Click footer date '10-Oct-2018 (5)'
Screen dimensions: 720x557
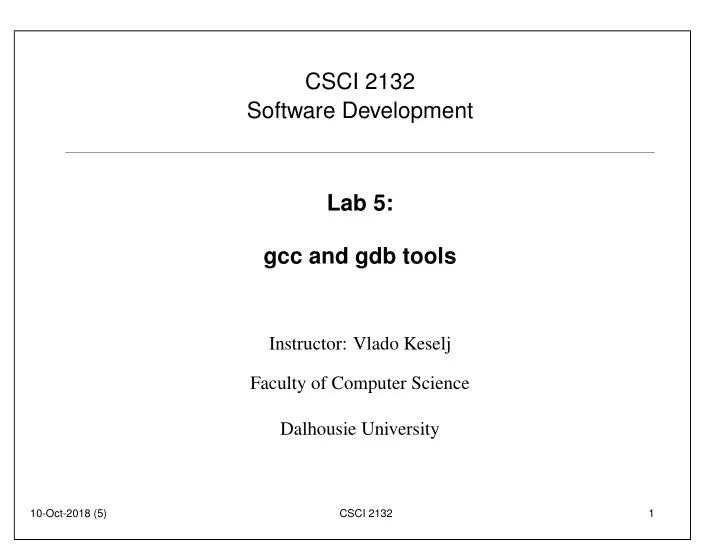[68, 513]
